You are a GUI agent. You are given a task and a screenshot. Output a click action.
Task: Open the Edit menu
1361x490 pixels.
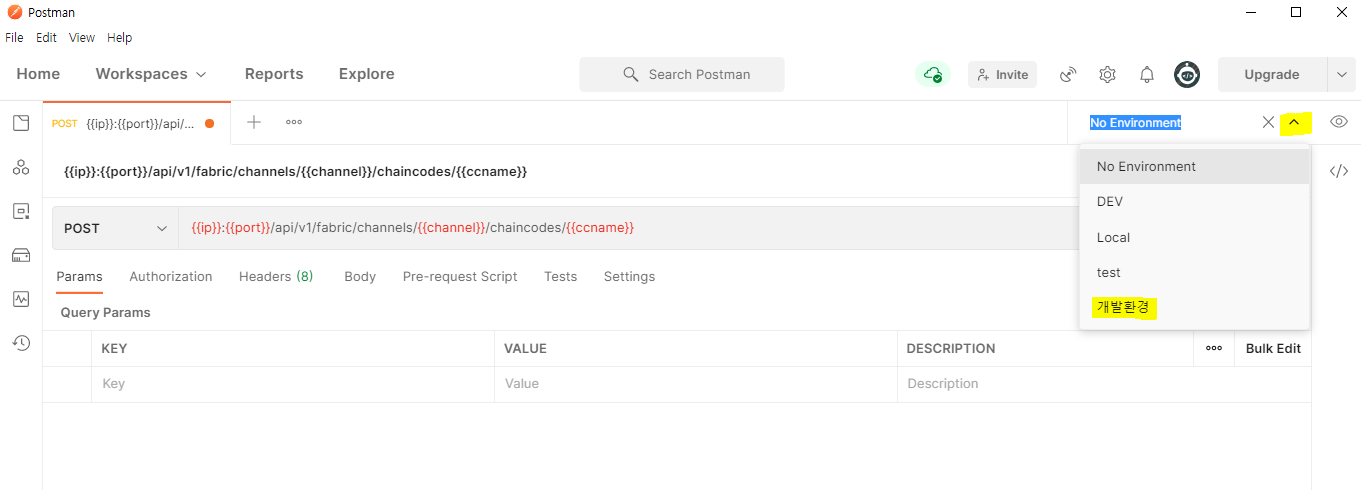[46, 37]
